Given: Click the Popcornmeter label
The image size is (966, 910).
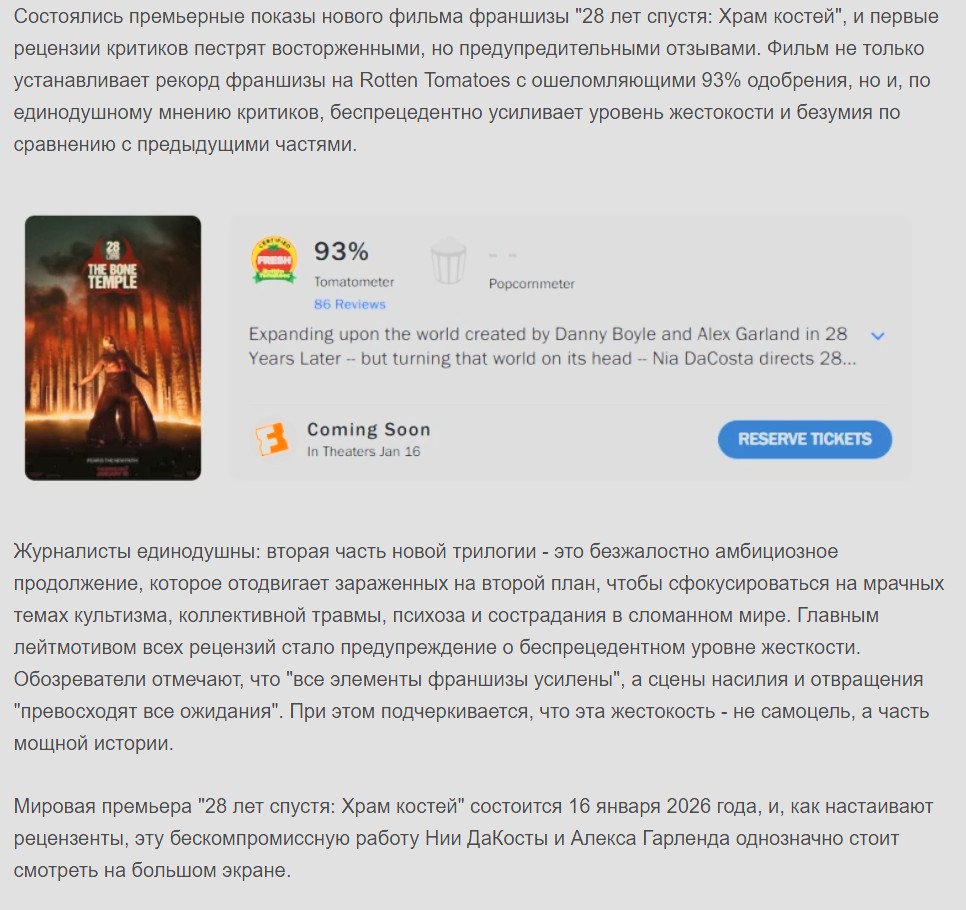Looking at the screenshot, I should tap(532, 284).
